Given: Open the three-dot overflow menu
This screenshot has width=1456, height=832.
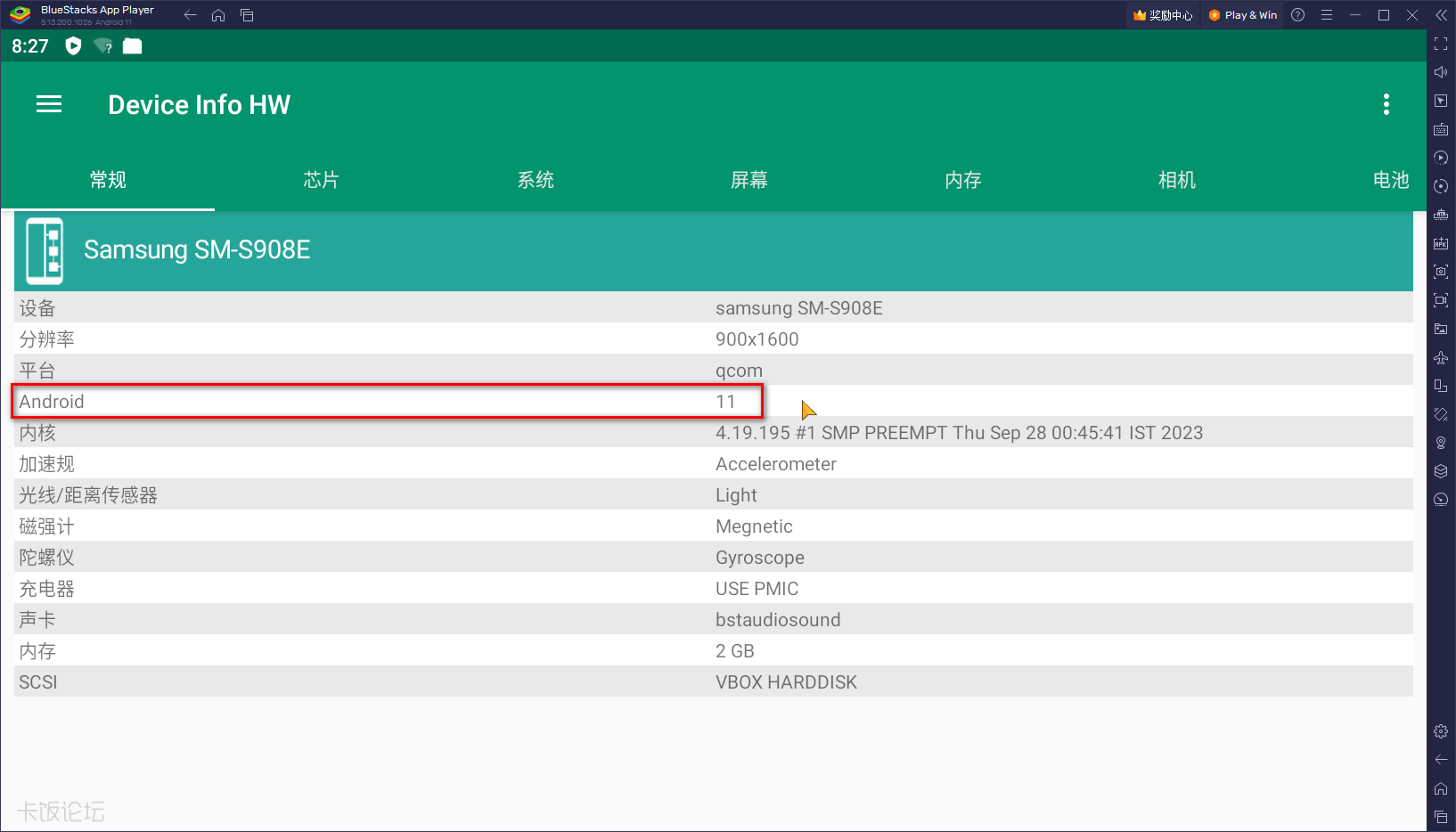Looking at the screenshot, I should pos(1386,104).
